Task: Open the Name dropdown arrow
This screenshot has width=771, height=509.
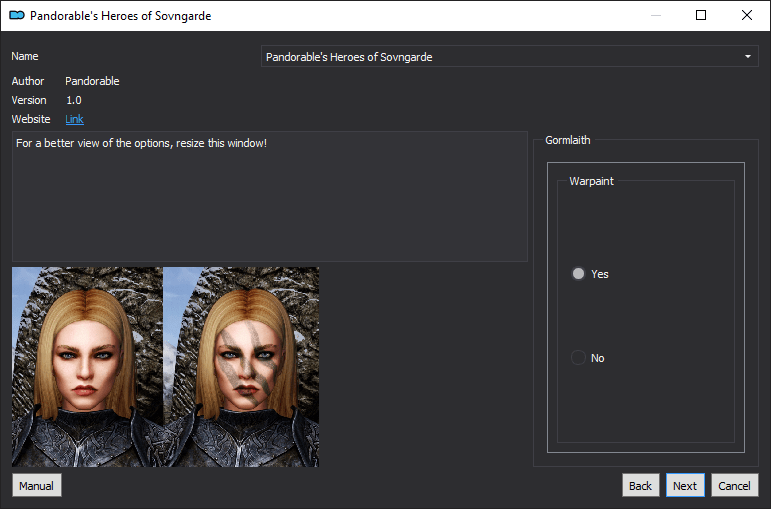Action: (747, 57)
